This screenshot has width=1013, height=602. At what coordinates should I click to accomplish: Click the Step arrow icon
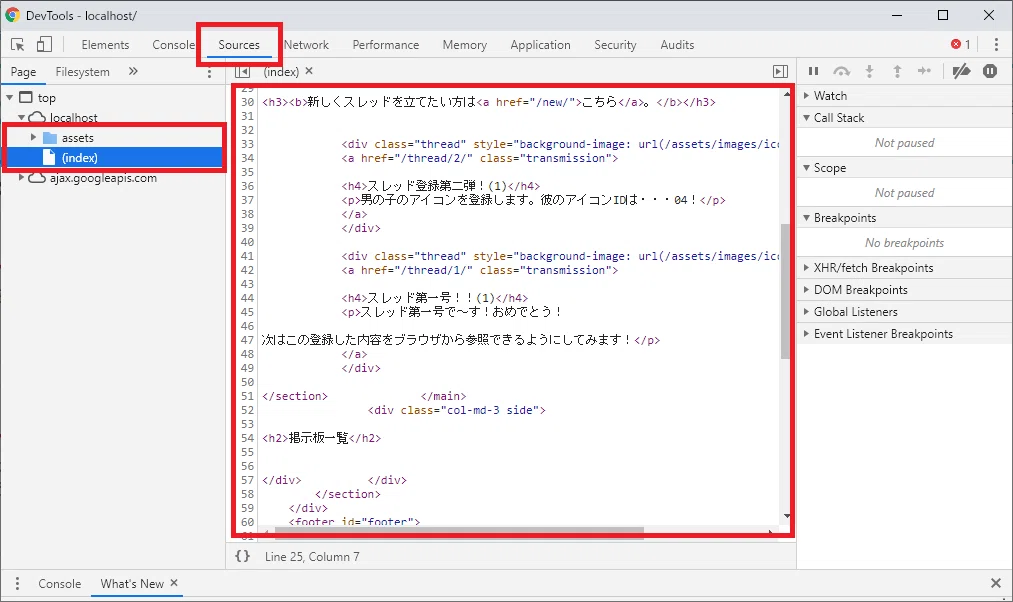coord(924,71)
